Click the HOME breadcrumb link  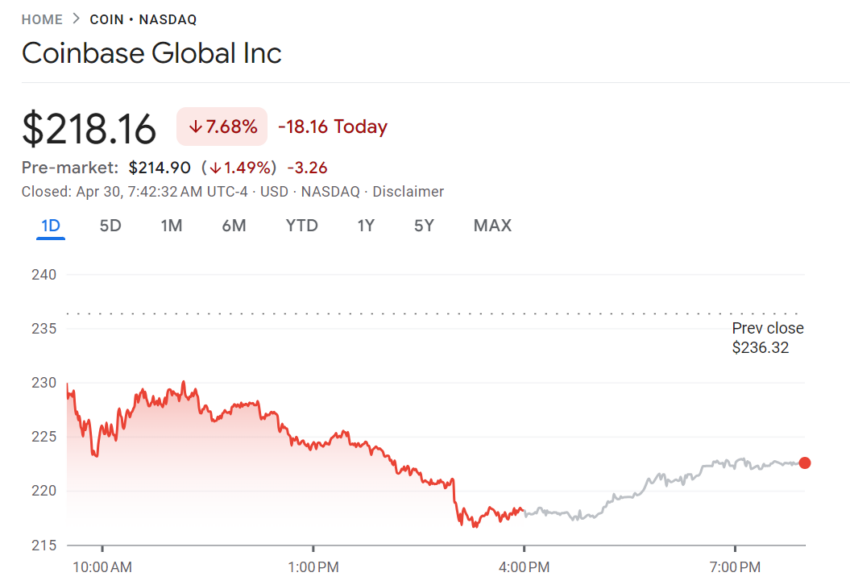pos(42,20)
